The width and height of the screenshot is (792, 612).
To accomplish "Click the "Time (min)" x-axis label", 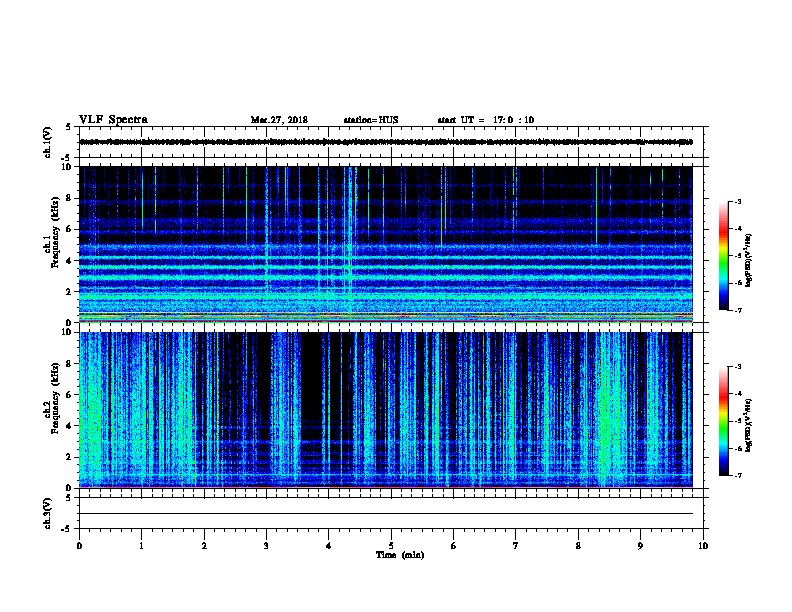I will point(400,555).
